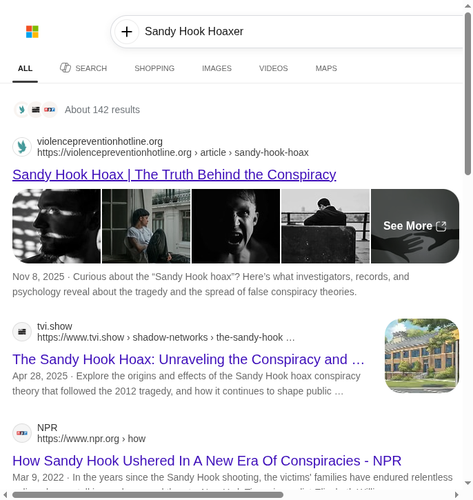
Task: Open 'Sandy Hook Hoax | The Truth' link
Action: (x=174, y=175)
